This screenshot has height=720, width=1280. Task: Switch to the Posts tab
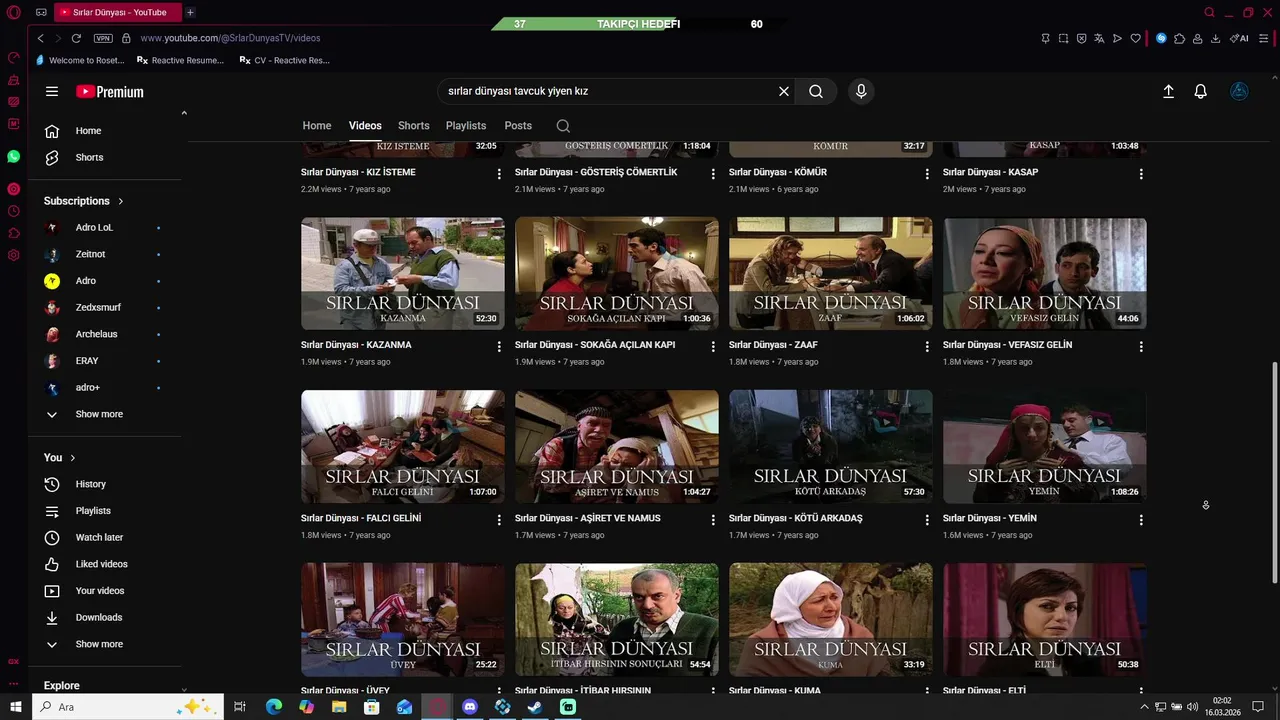pyautogui.click(x=518, y=126)
